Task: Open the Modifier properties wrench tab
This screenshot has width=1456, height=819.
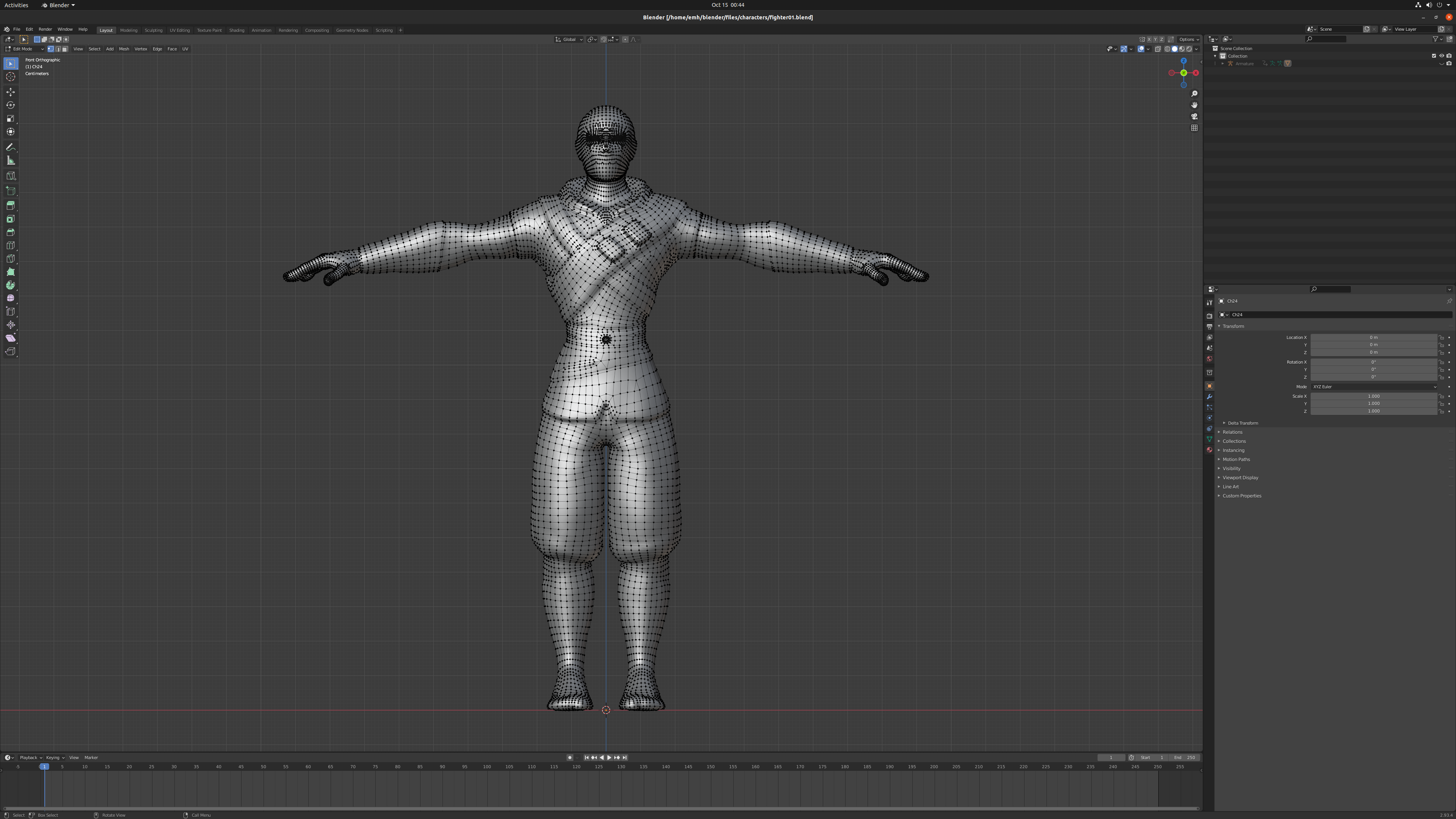Action: [1210, 397]
